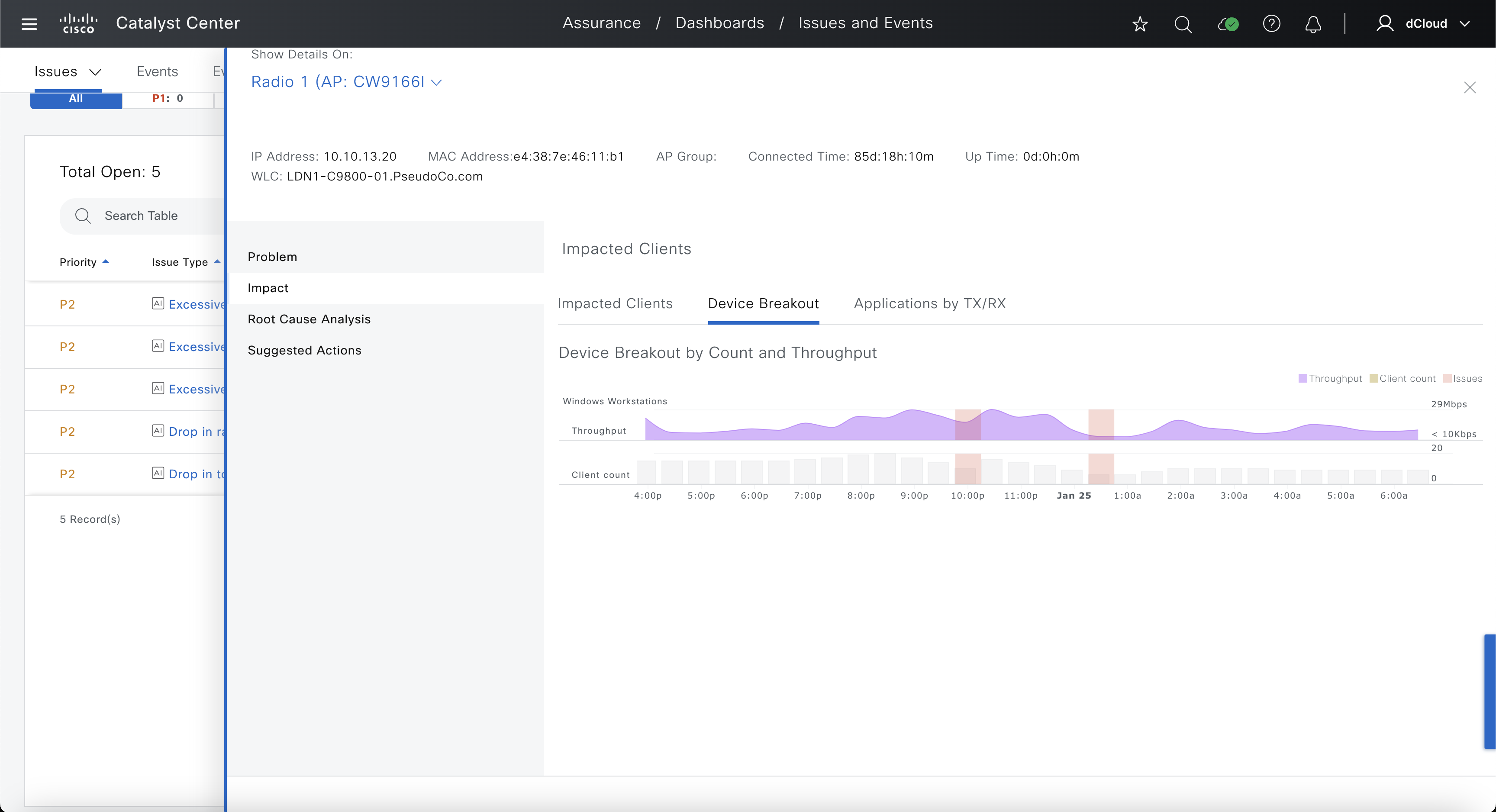Click issue marker near 10:00p on throughput chart

[x=967, y=425]
